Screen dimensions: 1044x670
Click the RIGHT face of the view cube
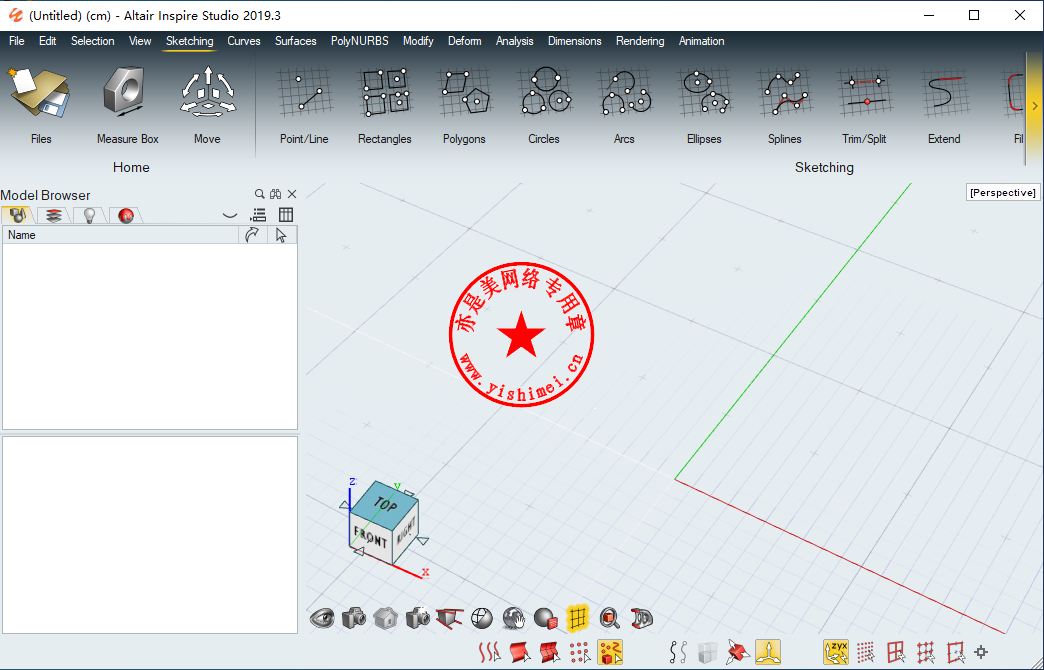406,531
